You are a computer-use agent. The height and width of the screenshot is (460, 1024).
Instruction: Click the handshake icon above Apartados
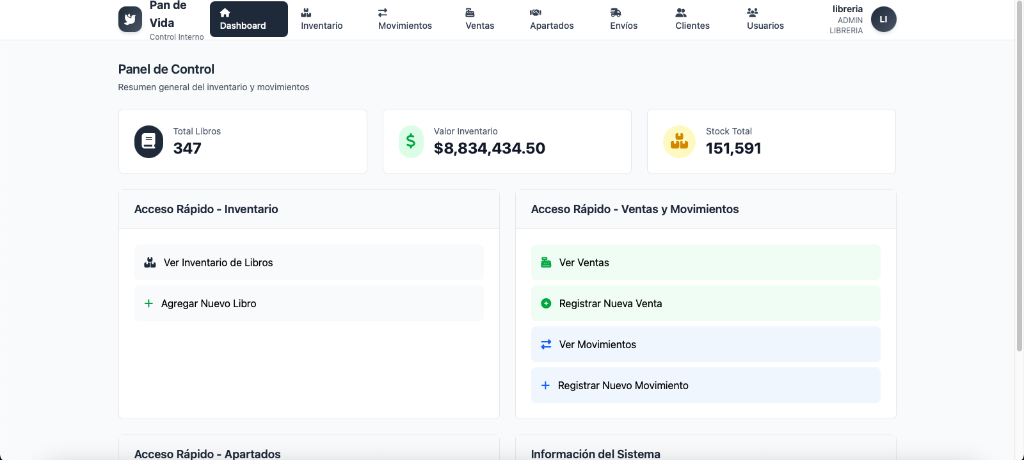[536, 12]
